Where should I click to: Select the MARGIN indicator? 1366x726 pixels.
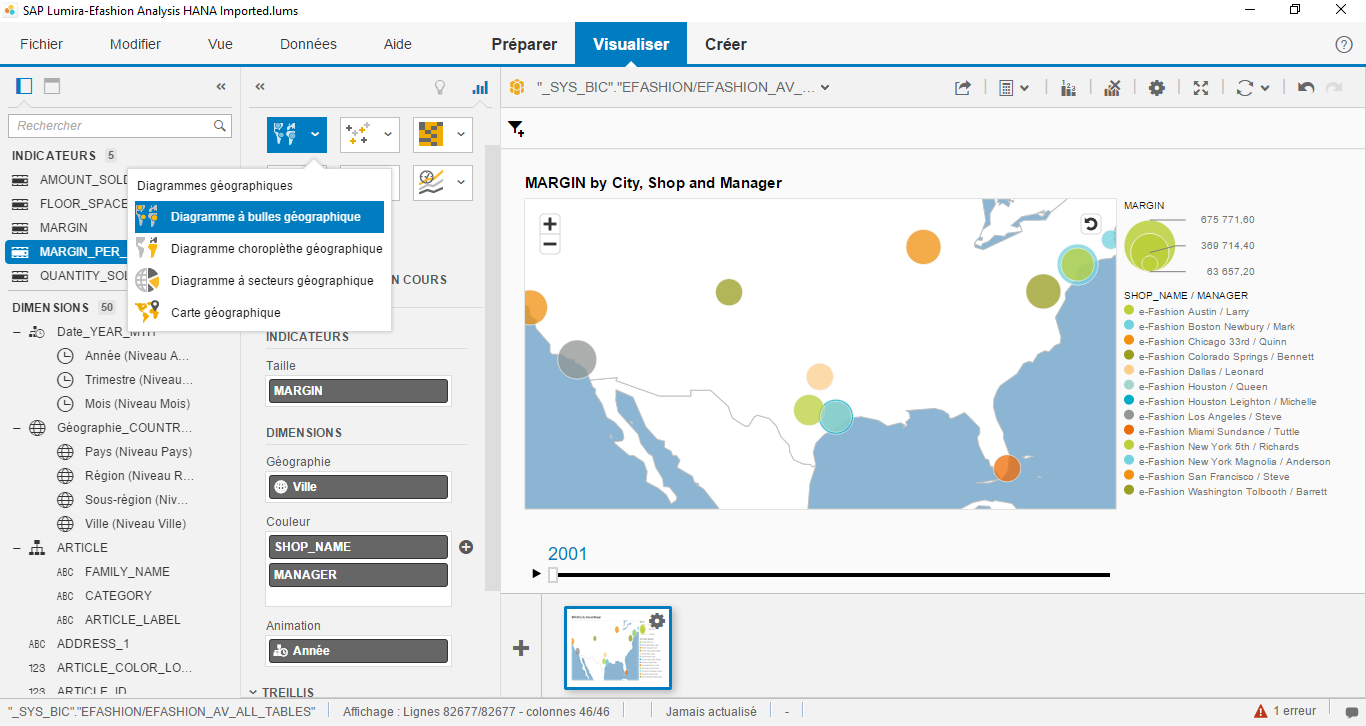tap(64, 228)
